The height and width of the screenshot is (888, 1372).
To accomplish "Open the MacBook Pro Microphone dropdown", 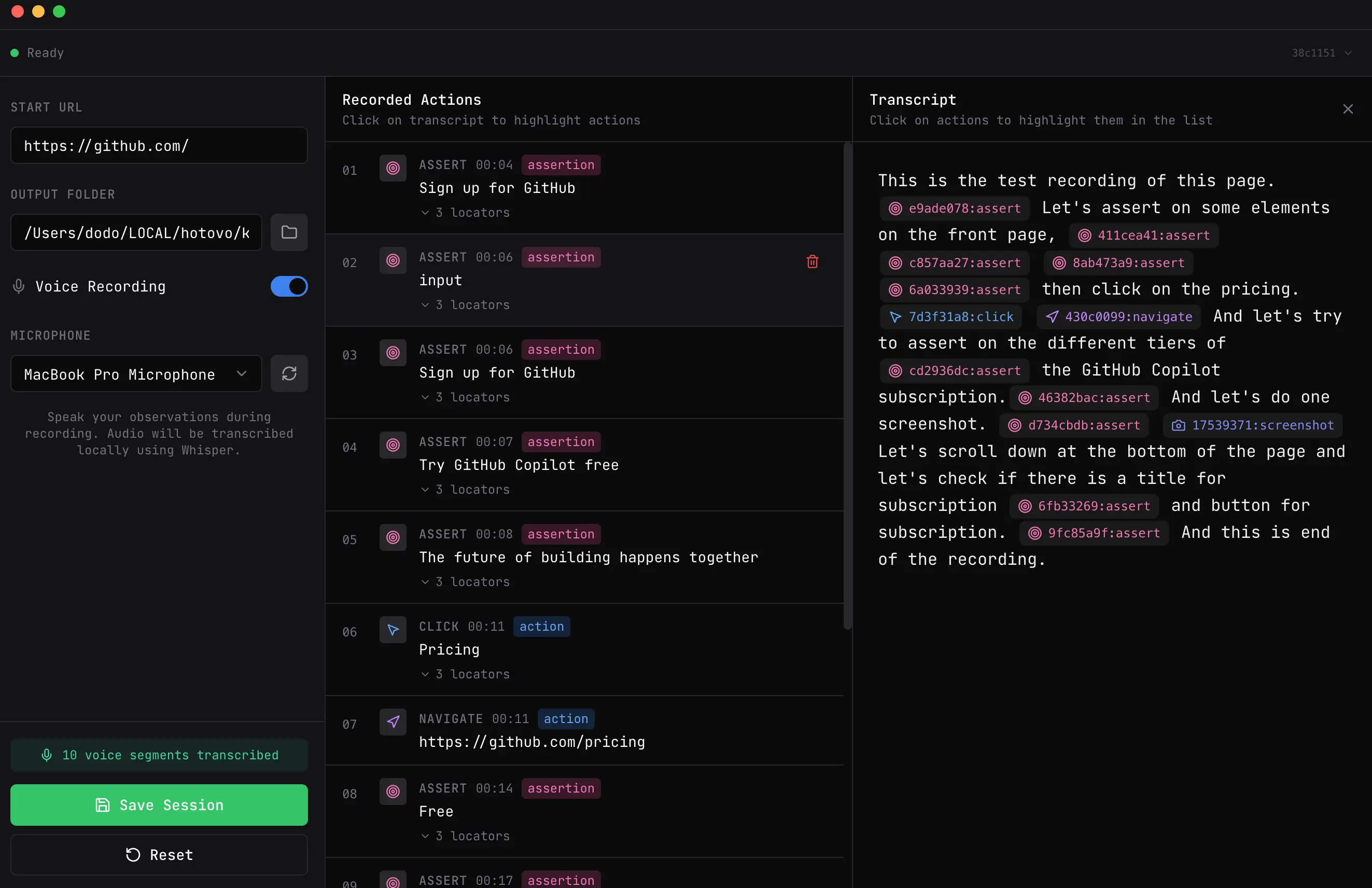I will (x=135, y=373).
